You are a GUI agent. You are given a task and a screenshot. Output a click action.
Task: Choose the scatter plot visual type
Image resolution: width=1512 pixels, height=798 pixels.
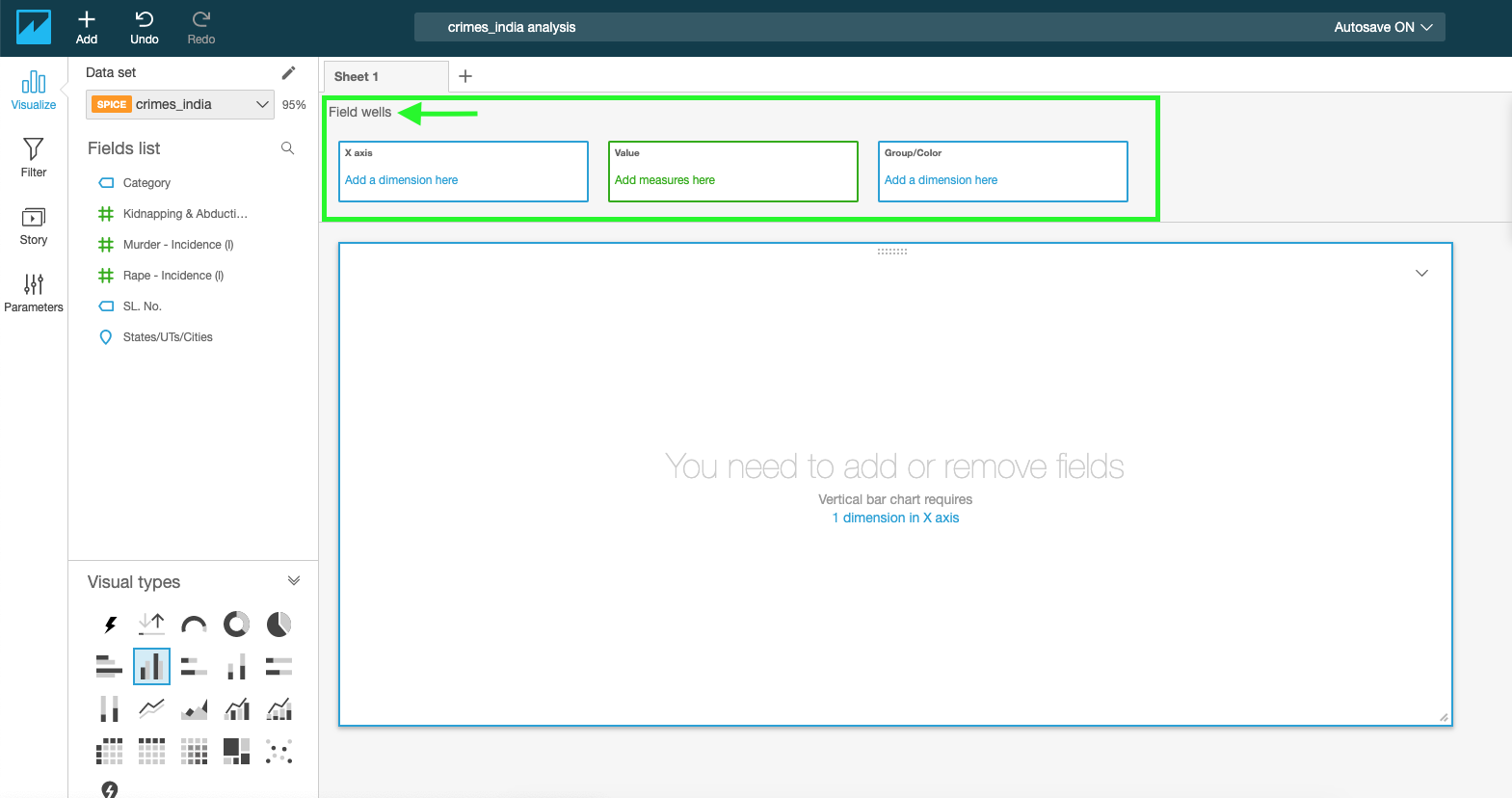pyautogui.click(x=279, y=751)
